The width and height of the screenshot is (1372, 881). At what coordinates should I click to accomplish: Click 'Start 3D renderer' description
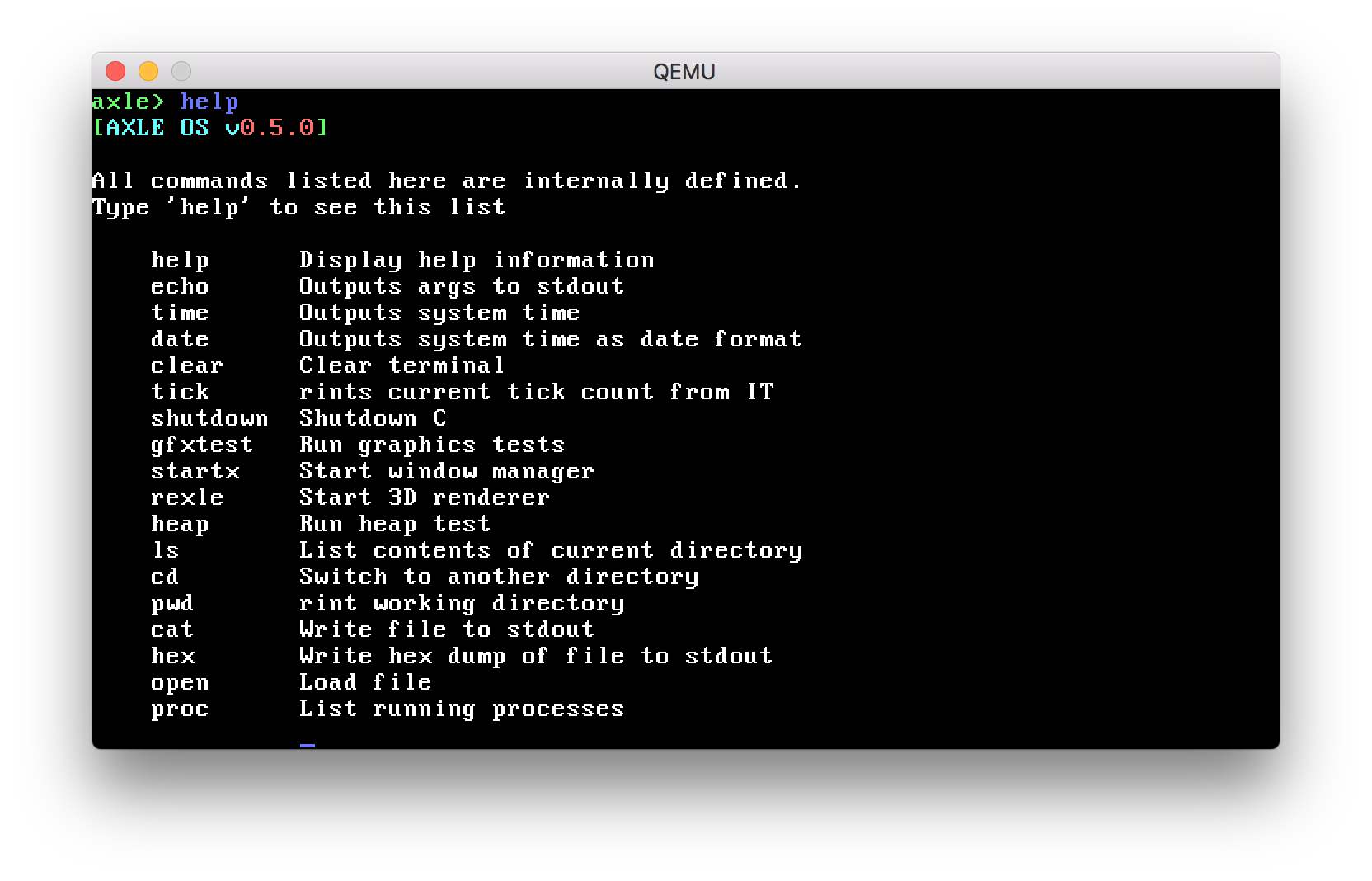pos(425,497)
